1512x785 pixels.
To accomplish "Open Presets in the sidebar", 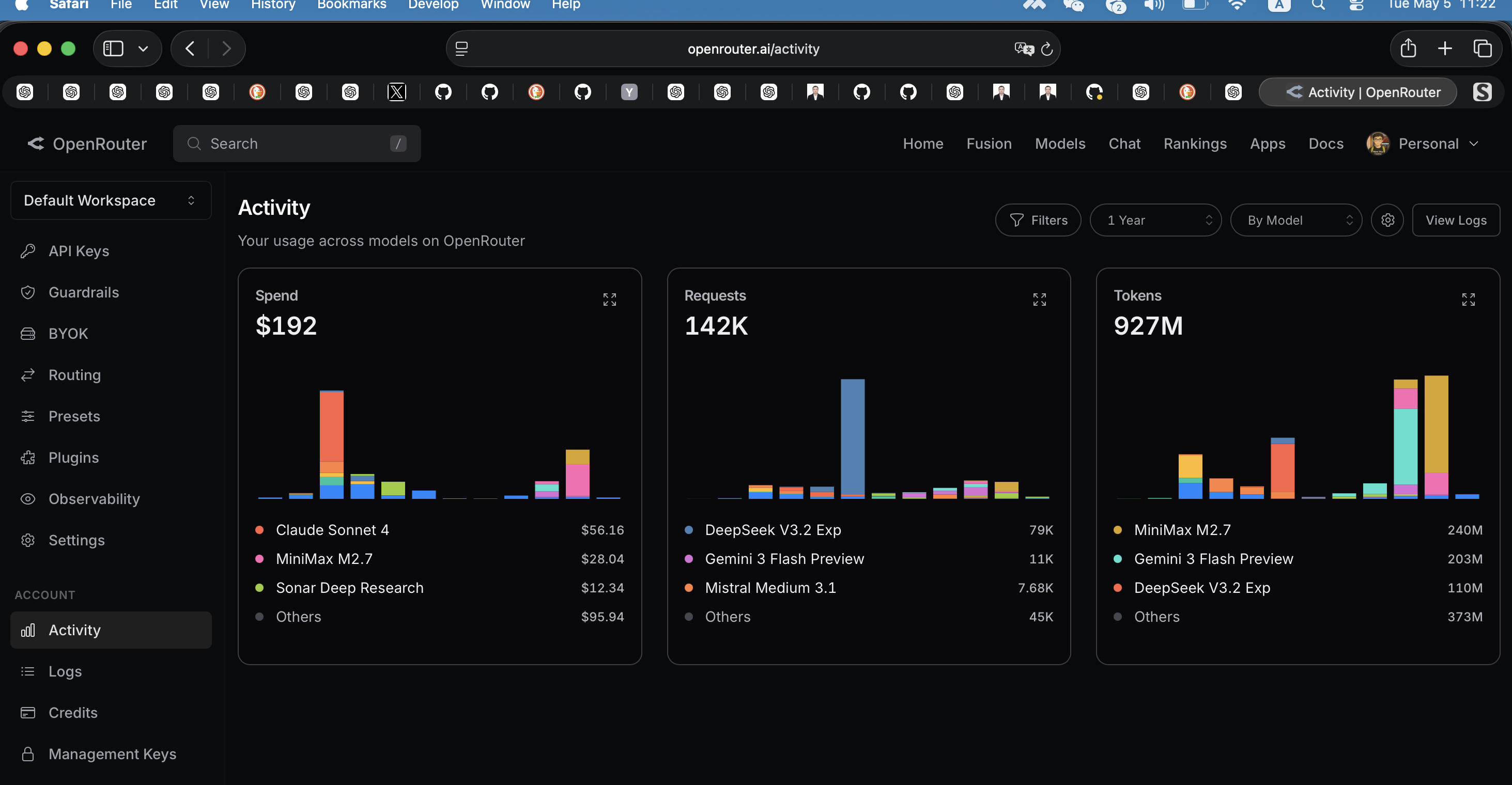I will click(x=111, y=417).
